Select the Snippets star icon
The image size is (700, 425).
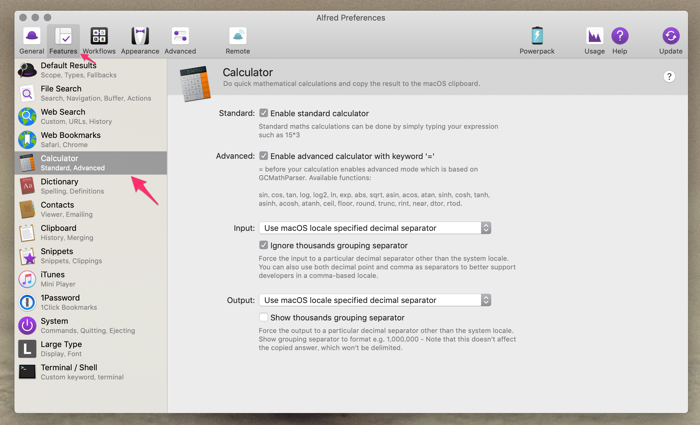click(x=27, y=256)
